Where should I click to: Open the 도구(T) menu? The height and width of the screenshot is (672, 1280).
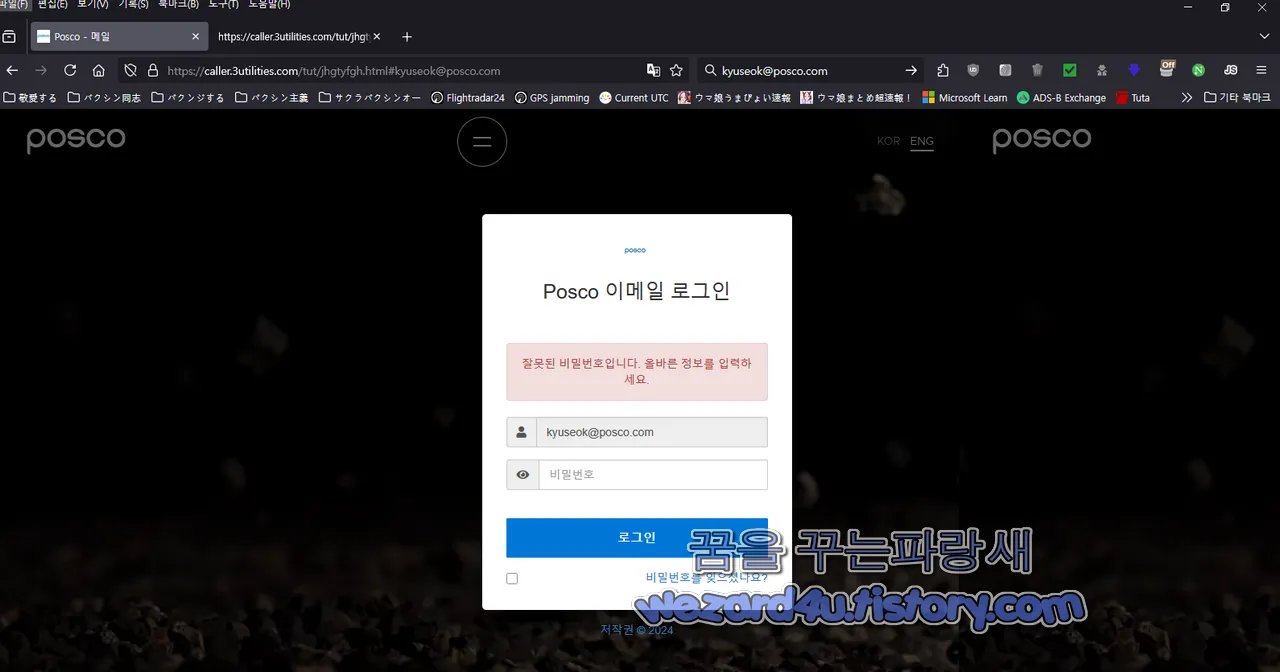[223, 5]
